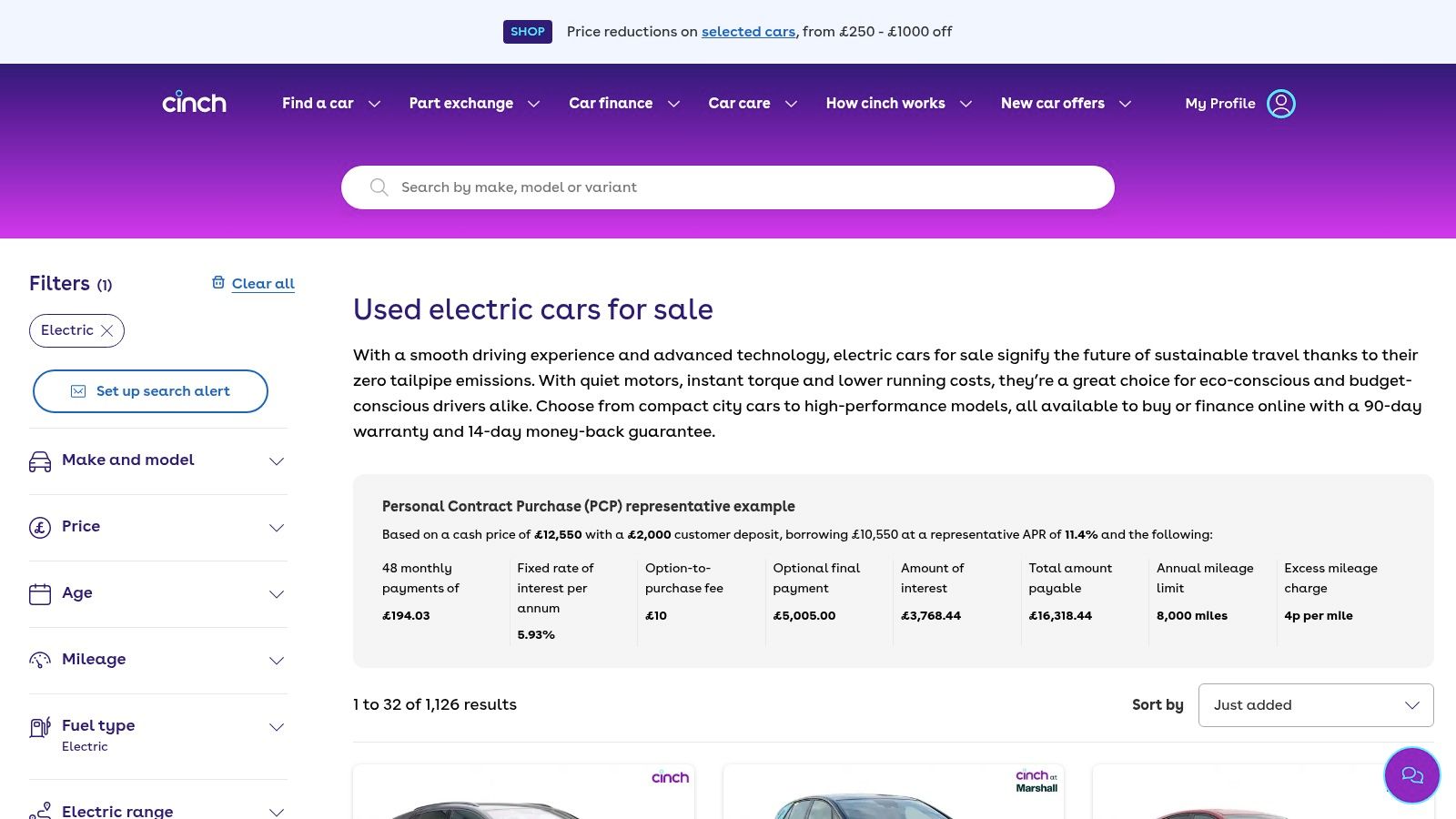
Task: Expand the Price filter section
Action: pos(277,528)
